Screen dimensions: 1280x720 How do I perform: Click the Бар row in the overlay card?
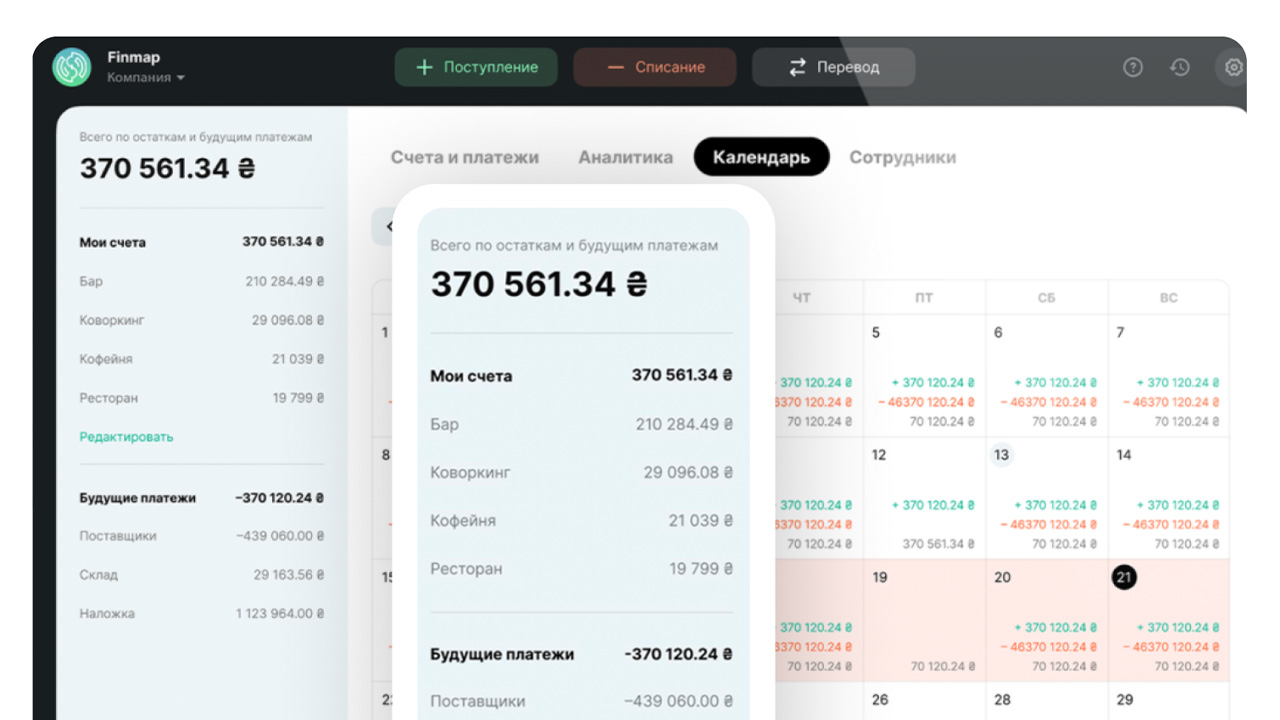click(x=582, y=424)
